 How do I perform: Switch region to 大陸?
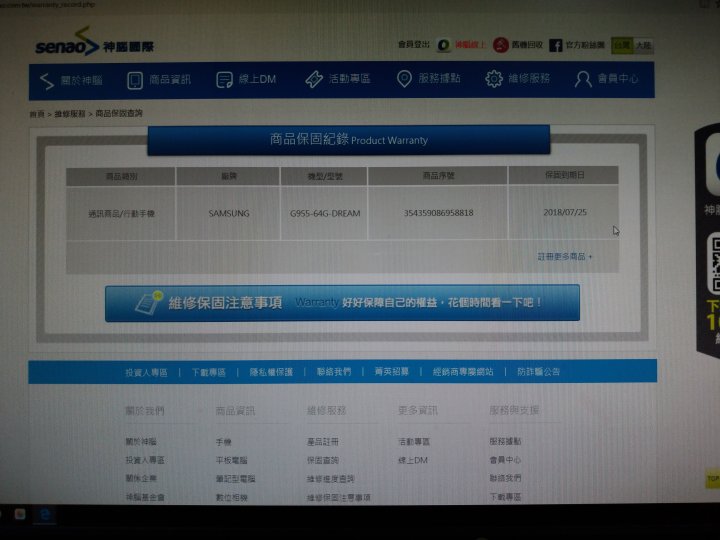tap(643, 45)
